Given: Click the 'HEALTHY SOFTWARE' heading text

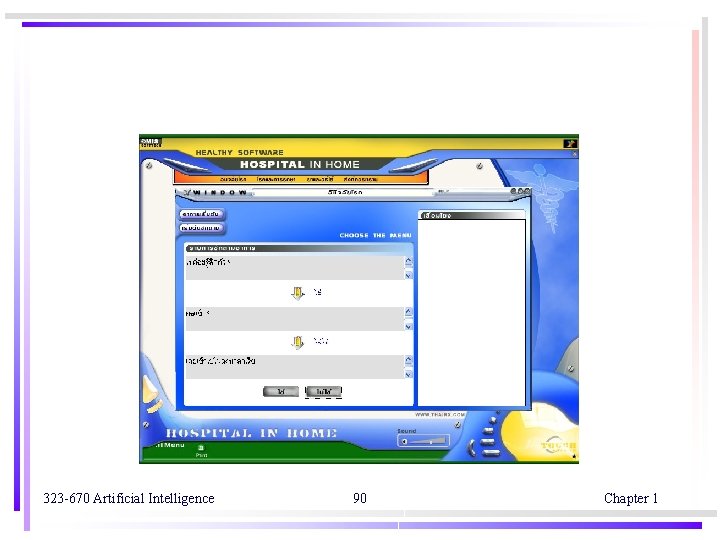Looking at the screenshot, I should (x=239, y=152).
